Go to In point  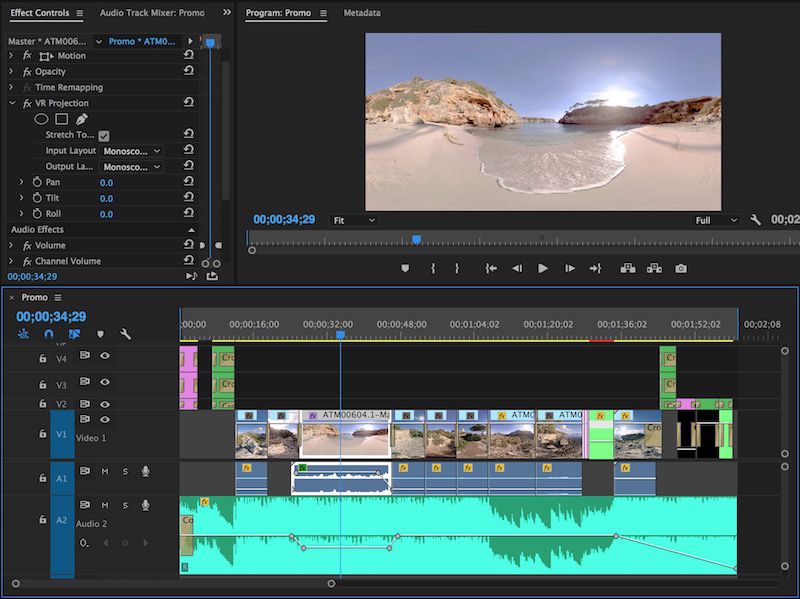point(491,268)
